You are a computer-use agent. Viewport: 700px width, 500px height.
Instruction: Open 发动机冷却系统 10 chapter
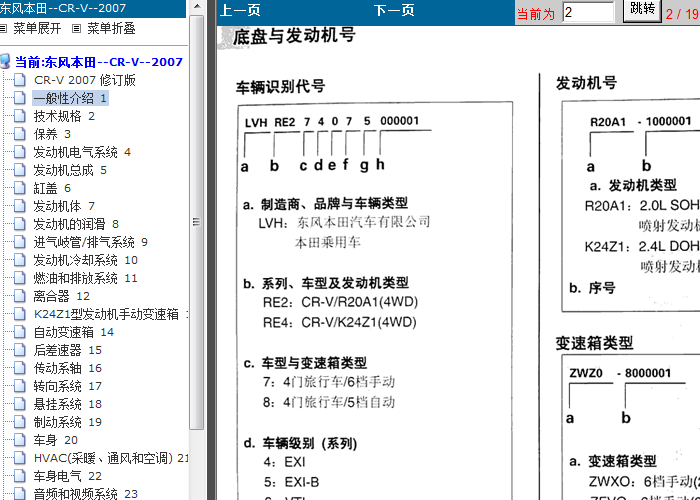(86, 260)
